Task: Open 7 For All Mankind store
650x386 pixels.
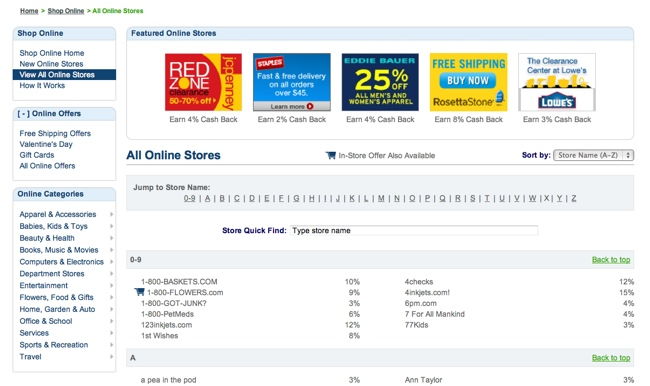Action: [434, 314]
